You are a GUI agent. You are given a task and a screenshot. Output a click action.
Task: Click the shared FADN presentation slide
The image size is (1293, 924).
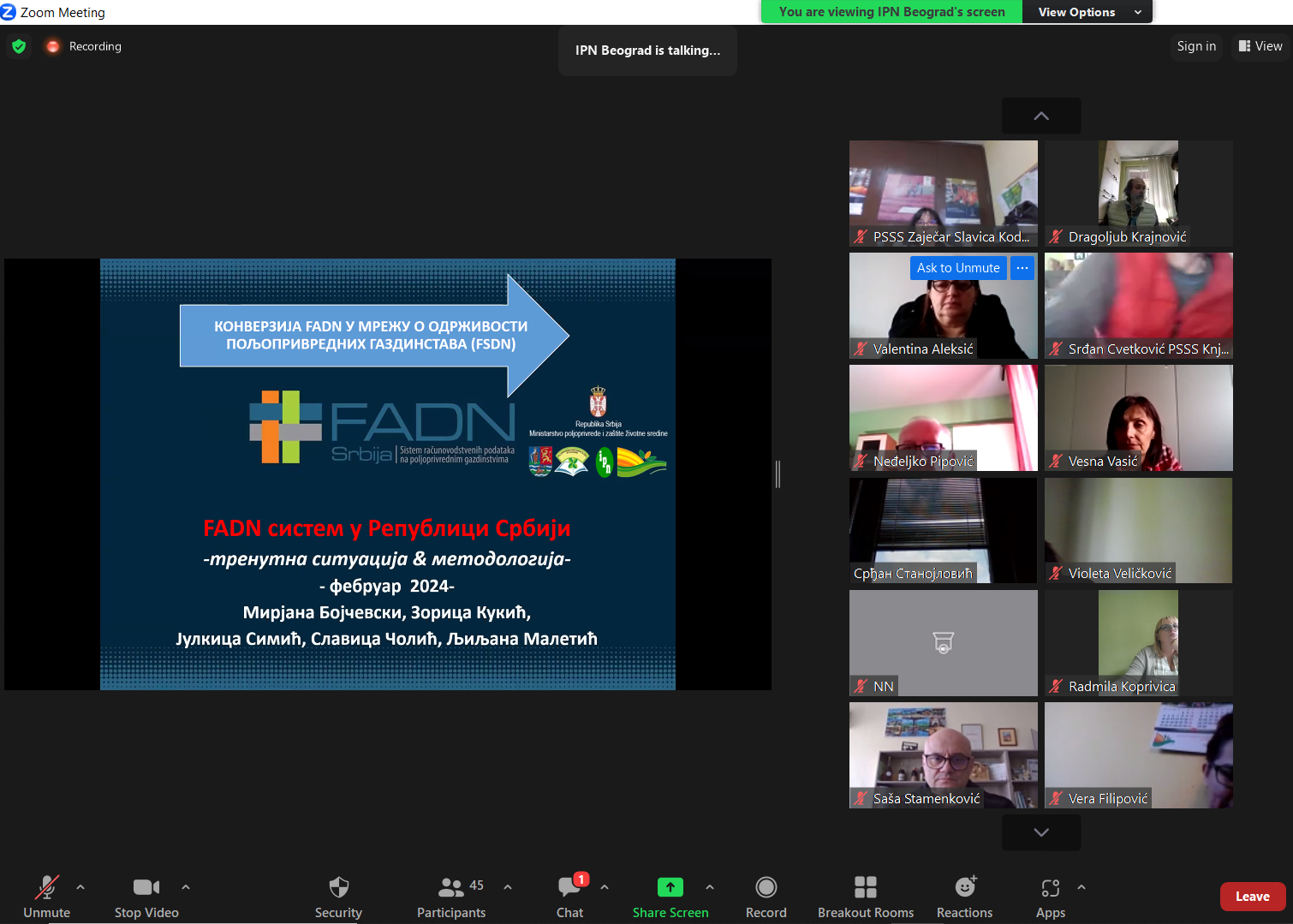[388, 474]
